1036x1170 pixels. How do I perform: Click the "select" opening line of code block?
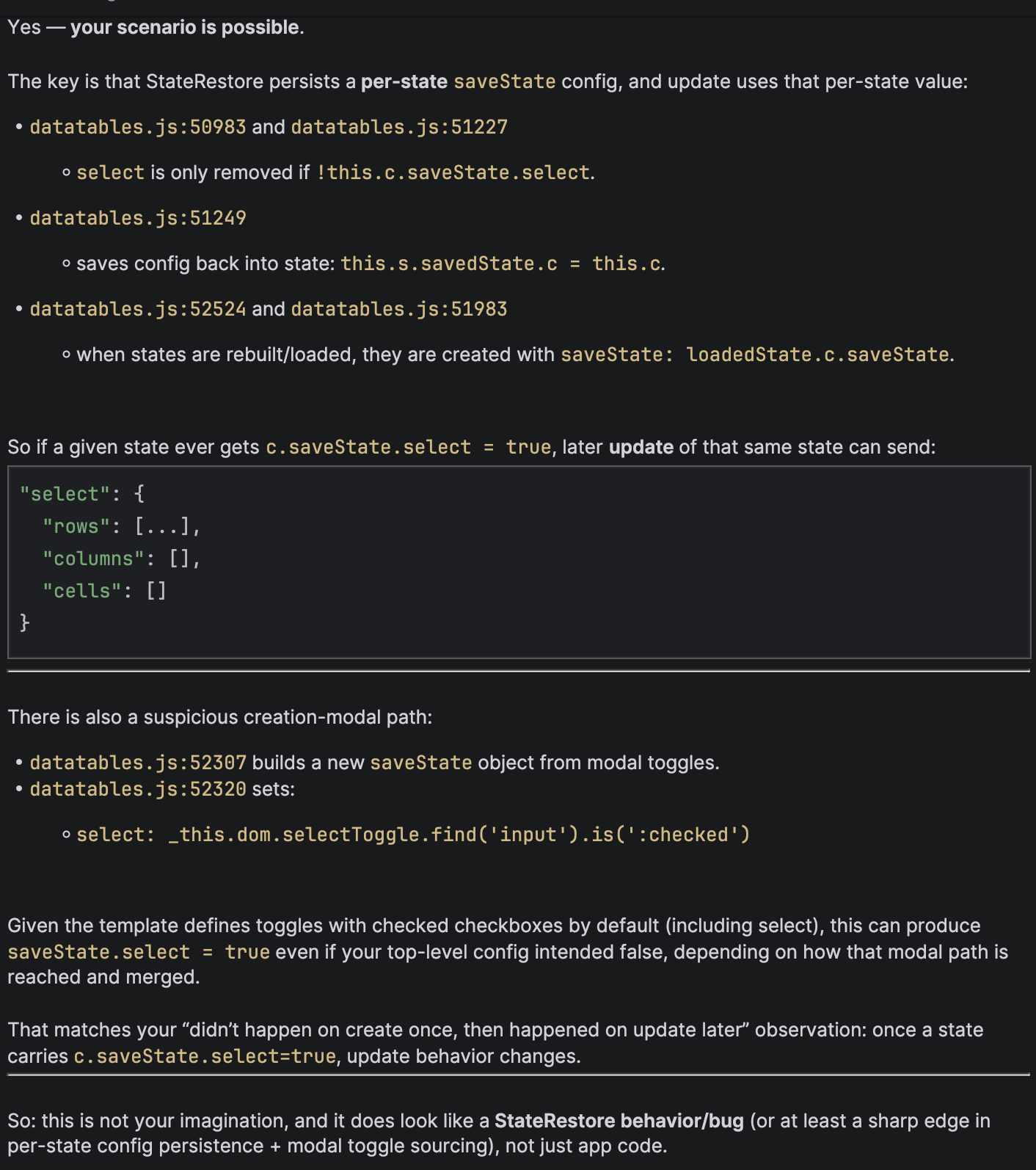(x=81, y=494)
